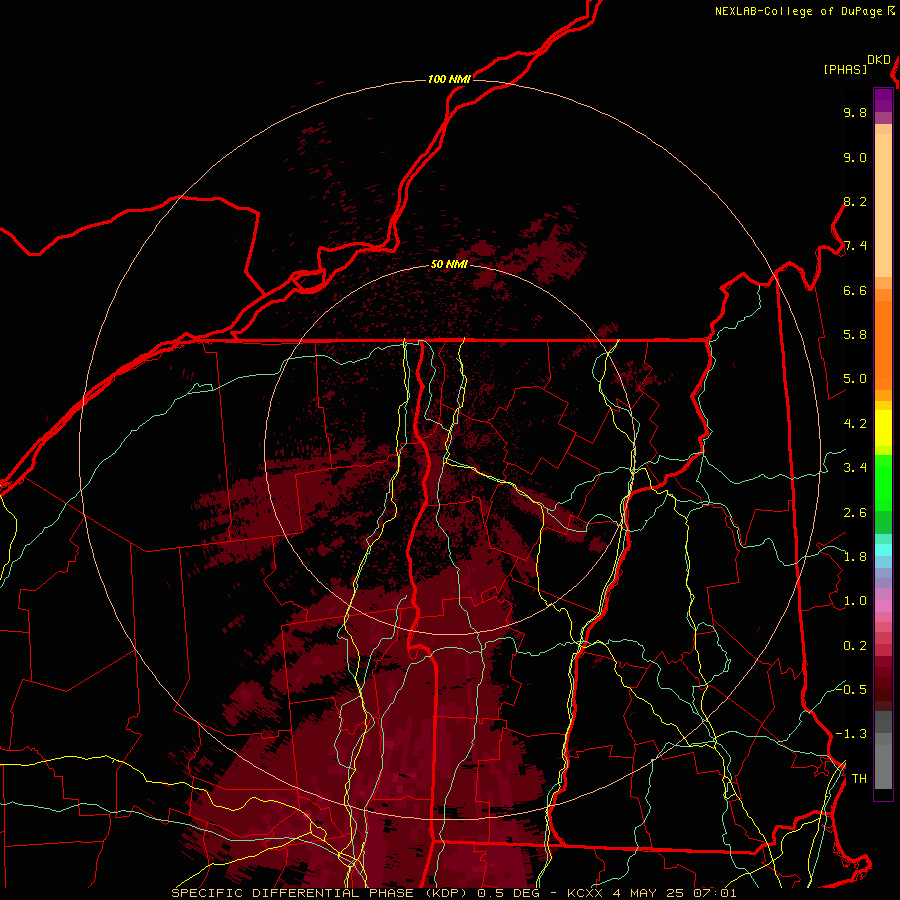Click the bright green band of the color scale
Image resolution: width=900 pixels, height=900 pixels.
pos(883,483)
